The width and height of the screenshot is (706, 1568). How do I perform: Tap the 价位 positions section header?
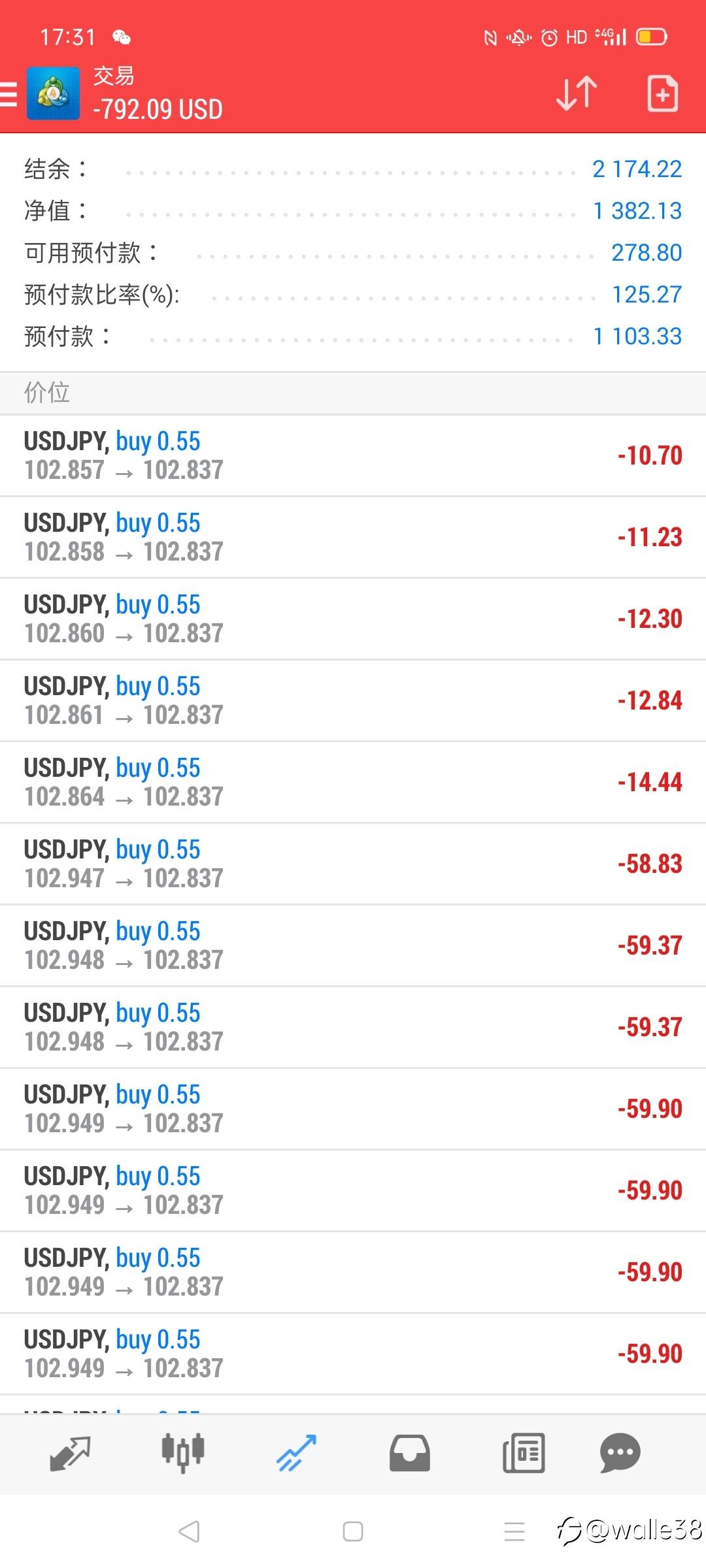(47, 393)
